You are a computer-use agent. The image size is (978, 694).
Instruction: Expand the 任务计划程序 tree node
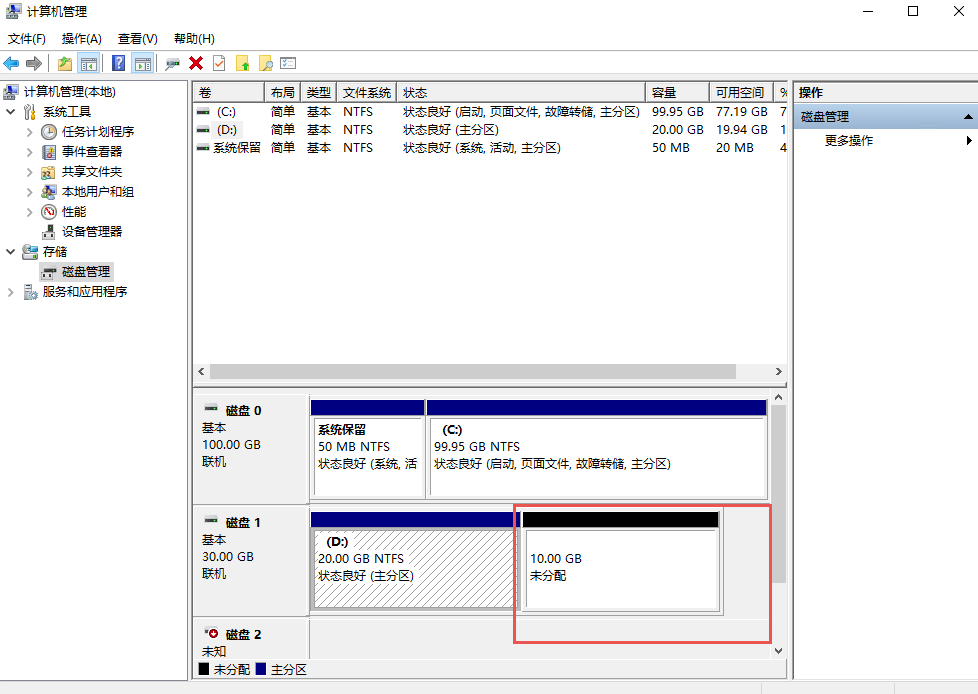[x=29, y=132]
